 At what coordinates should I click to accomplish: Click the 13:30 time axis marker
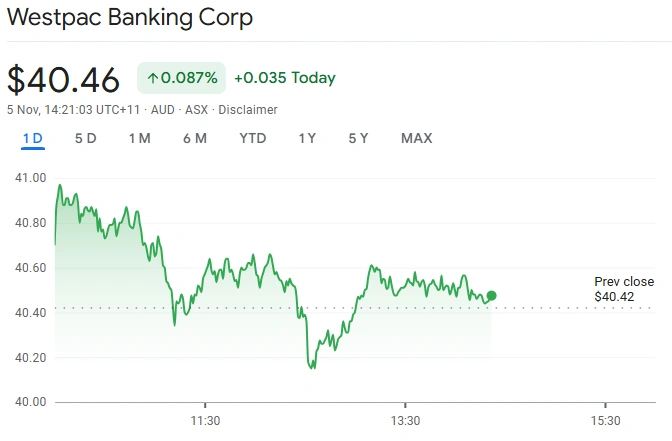point(405,420)
